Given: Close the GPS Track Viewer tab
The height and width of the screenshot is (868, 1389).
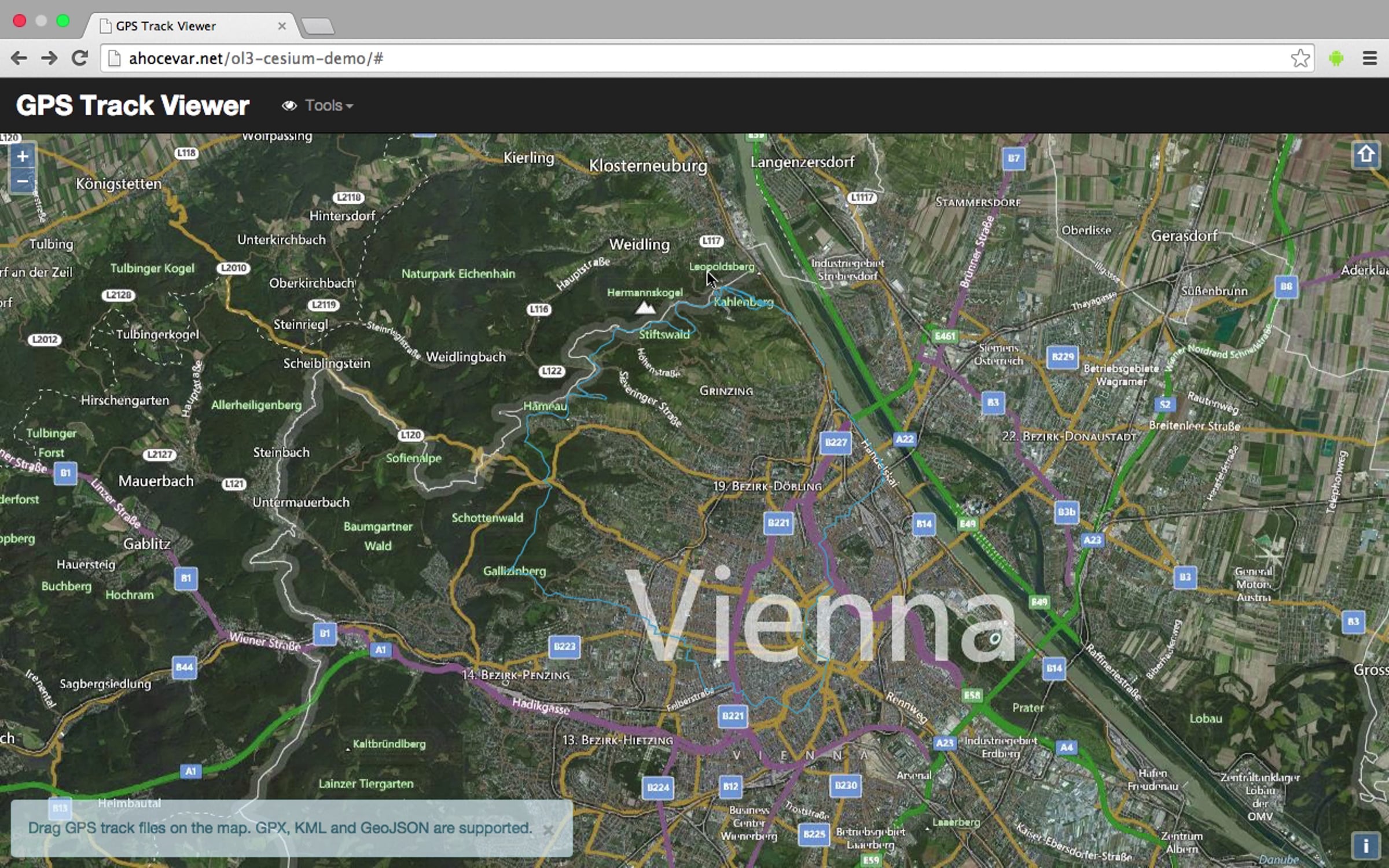Looking at the screenshot, I should (282, 26).
